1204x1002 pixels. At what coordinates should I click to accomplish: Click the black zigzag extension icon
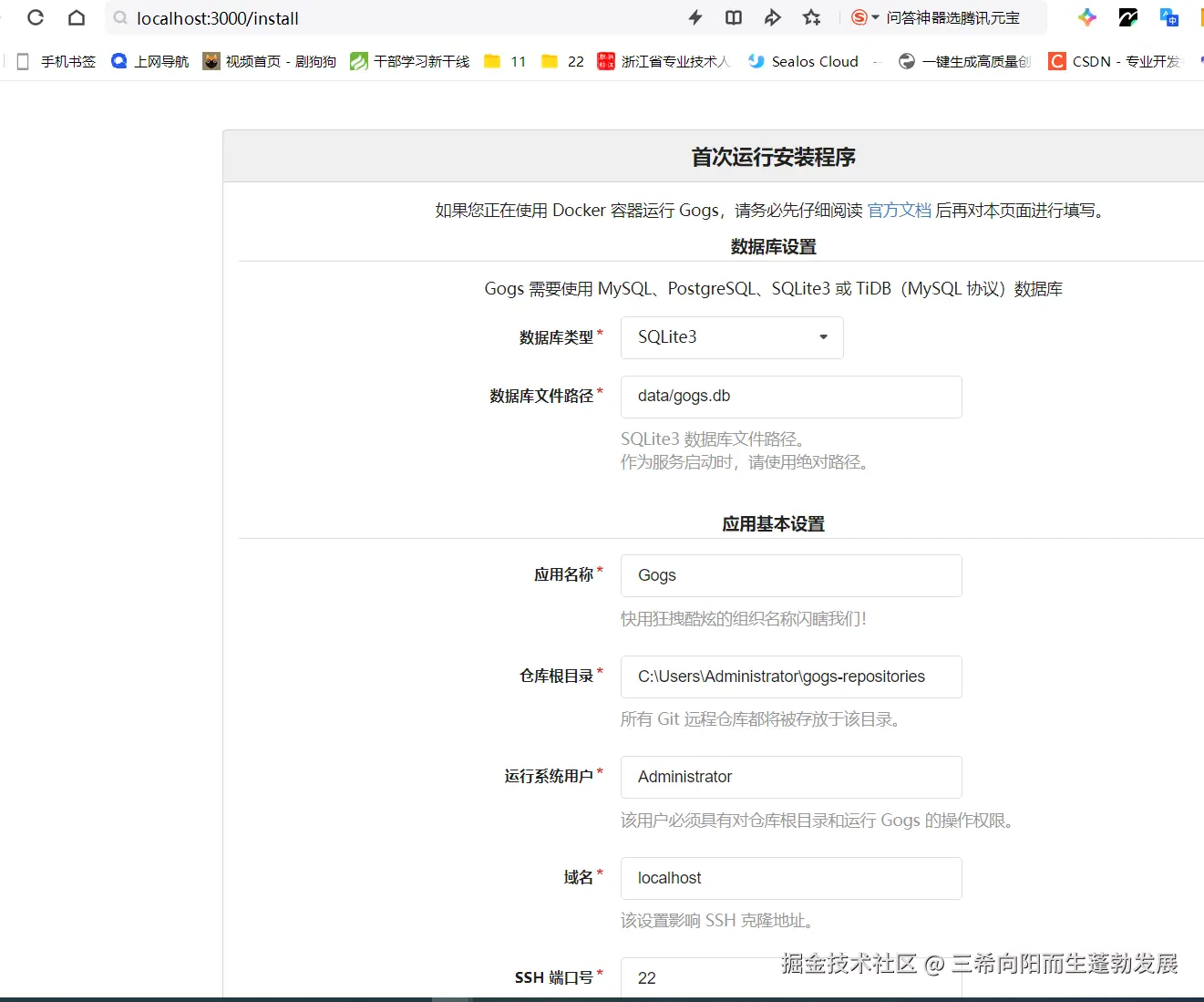1128,17
